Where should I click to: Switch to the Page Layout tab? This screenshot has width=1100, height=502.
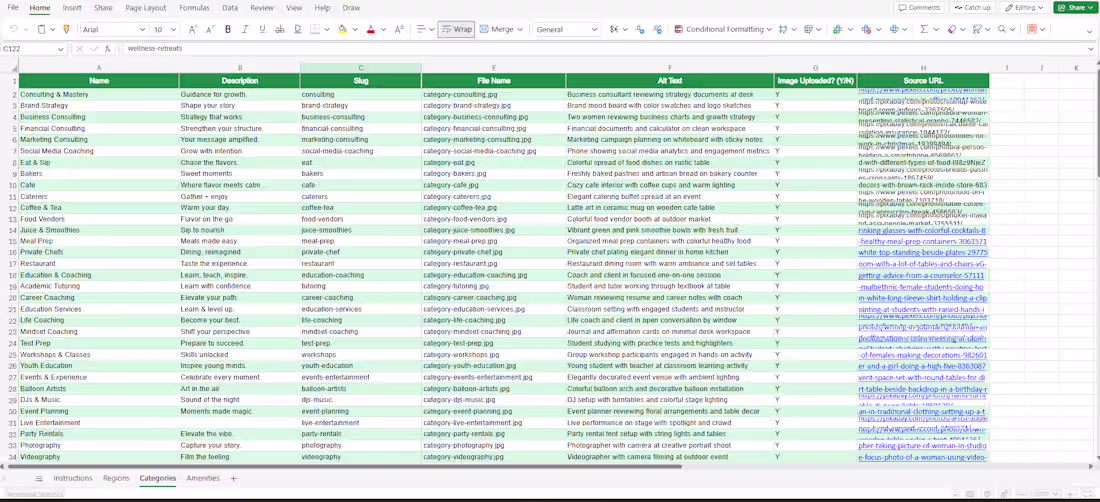146,8
